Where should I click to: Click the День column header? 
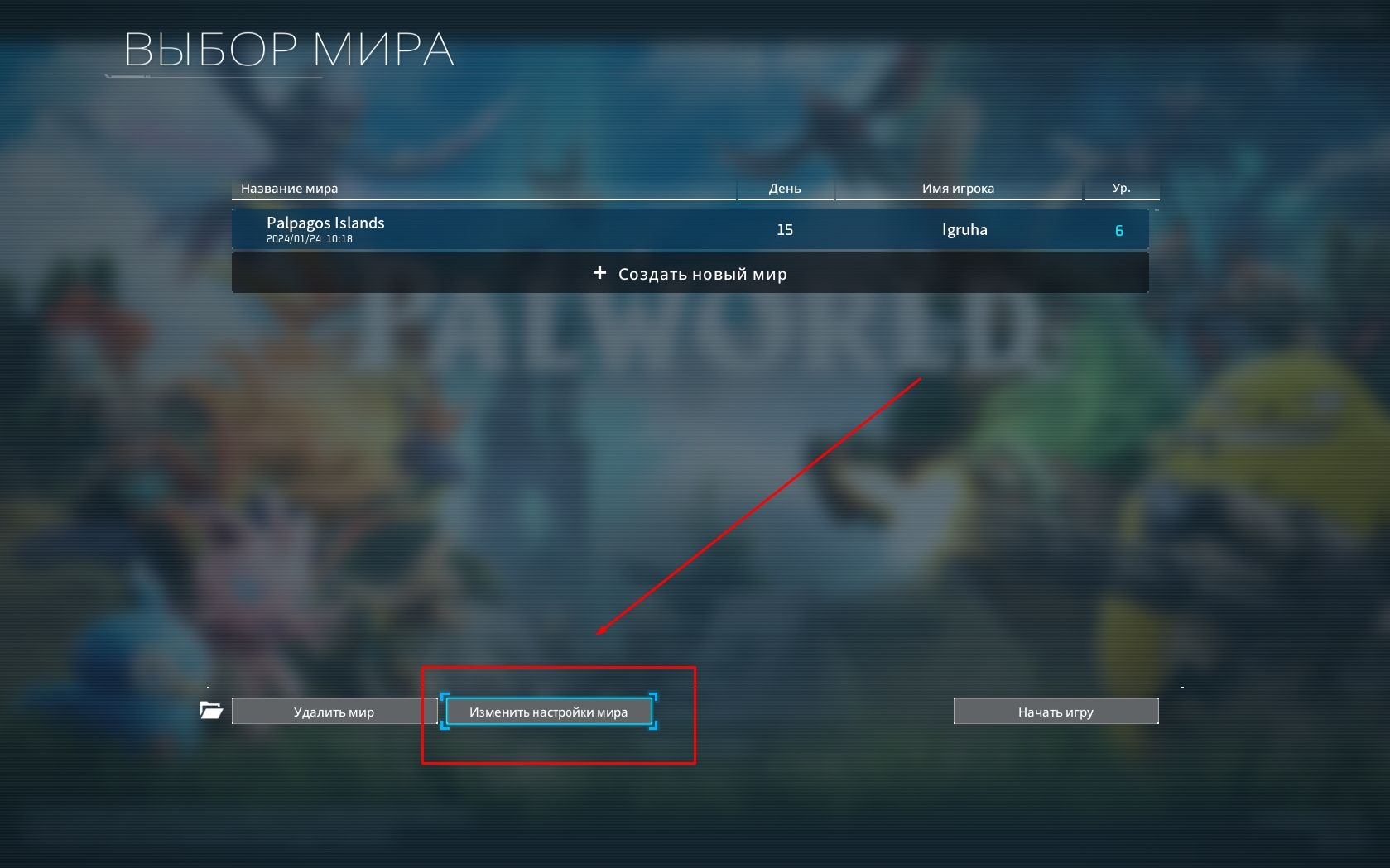[785, 189]
